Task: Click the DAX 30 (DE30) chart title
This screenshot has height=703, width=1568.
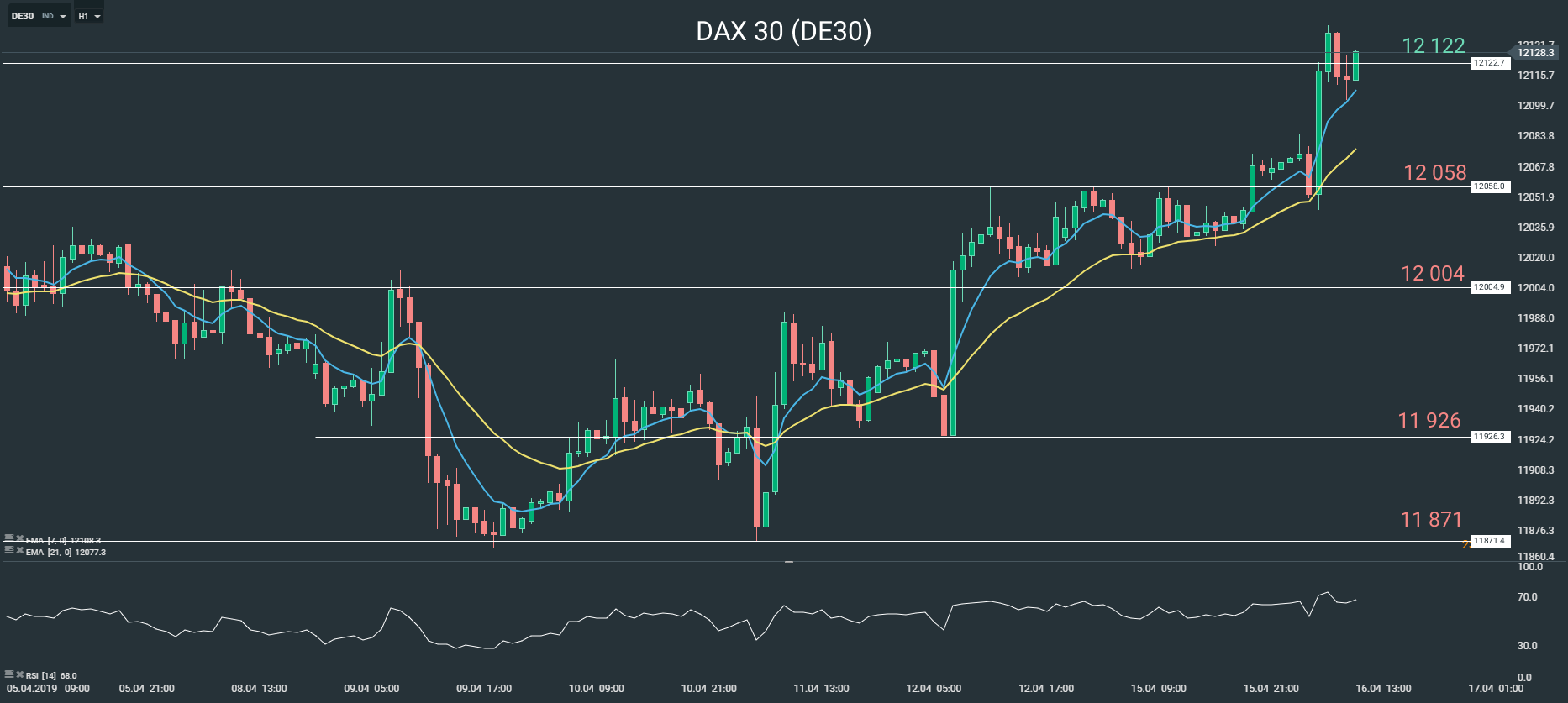Action: coord(783,32)
